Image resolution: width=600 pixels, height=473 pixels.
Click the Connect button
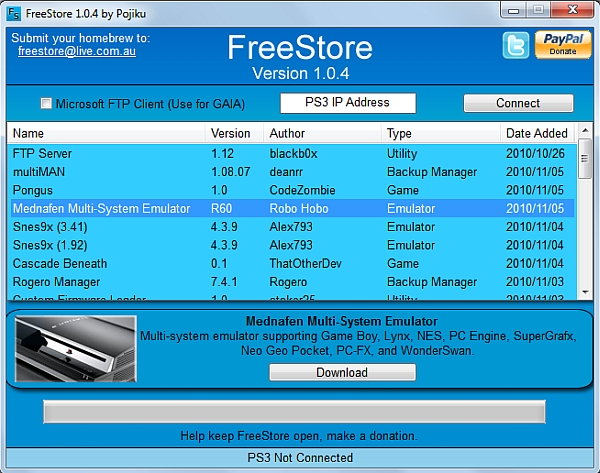[x=518, y=103]
